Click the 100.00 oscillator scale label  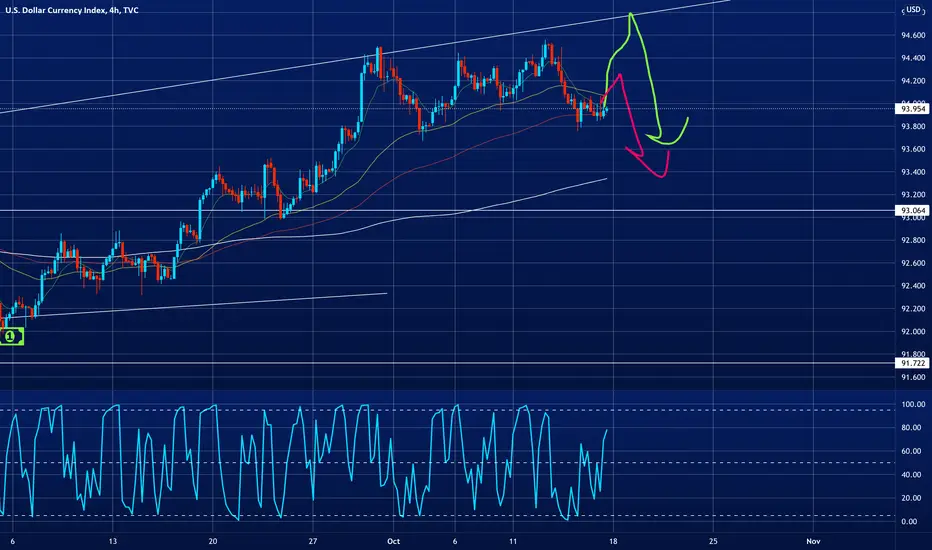click(913, 404)
